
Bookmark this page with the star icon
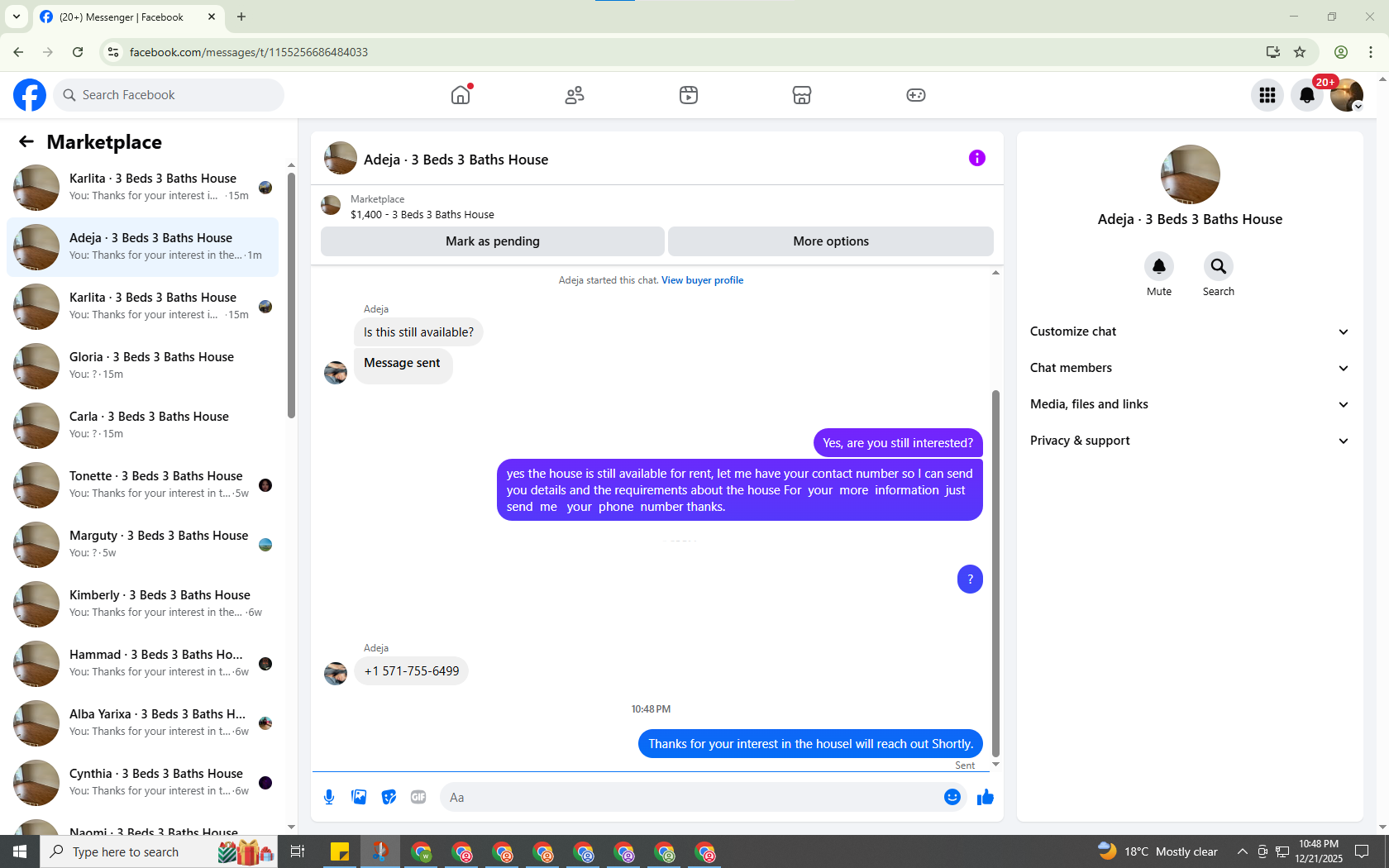coord(1300,52)
